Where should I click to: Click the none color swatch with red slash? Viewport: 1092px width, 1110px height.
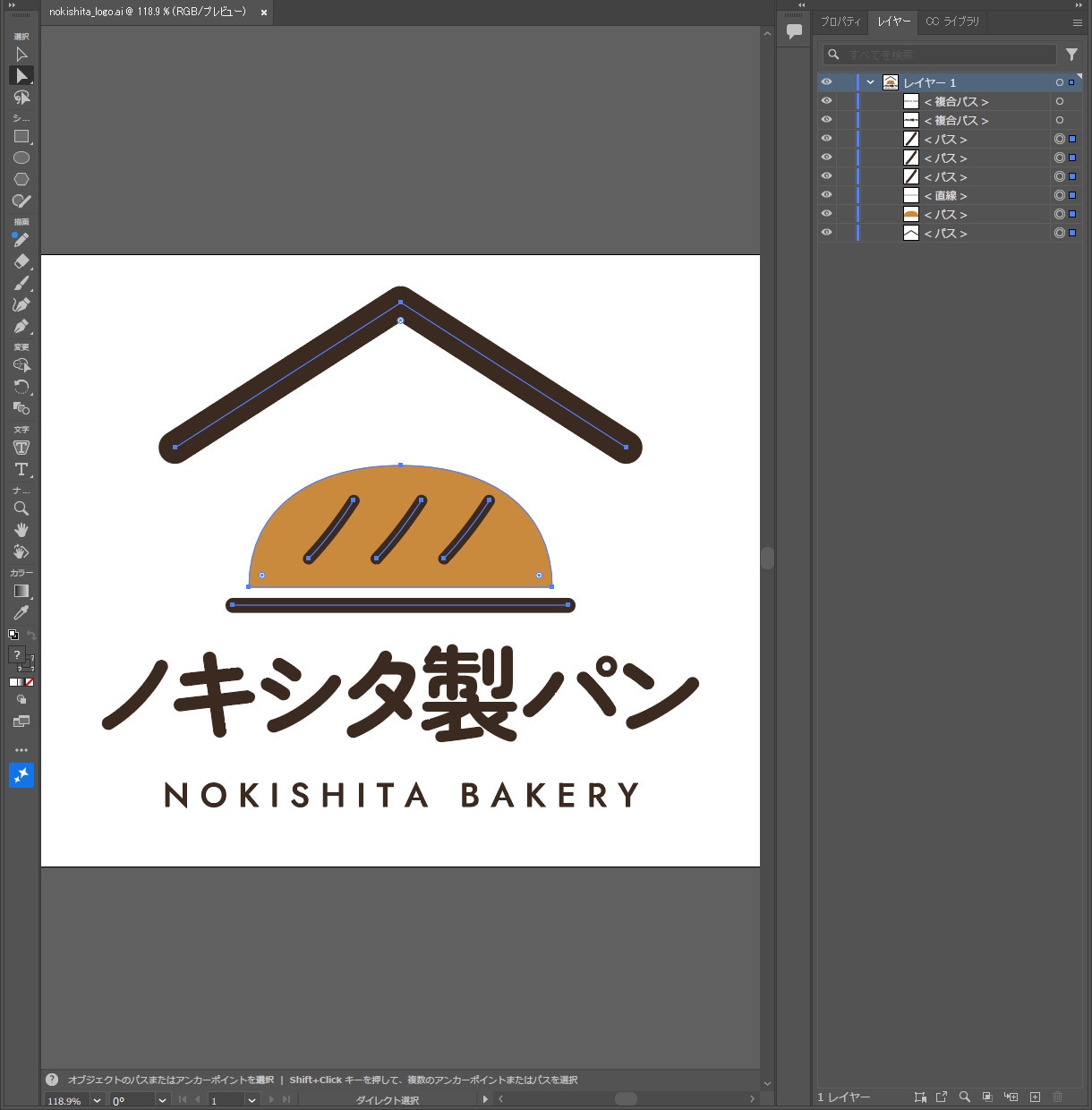click(x=30, y=682)
